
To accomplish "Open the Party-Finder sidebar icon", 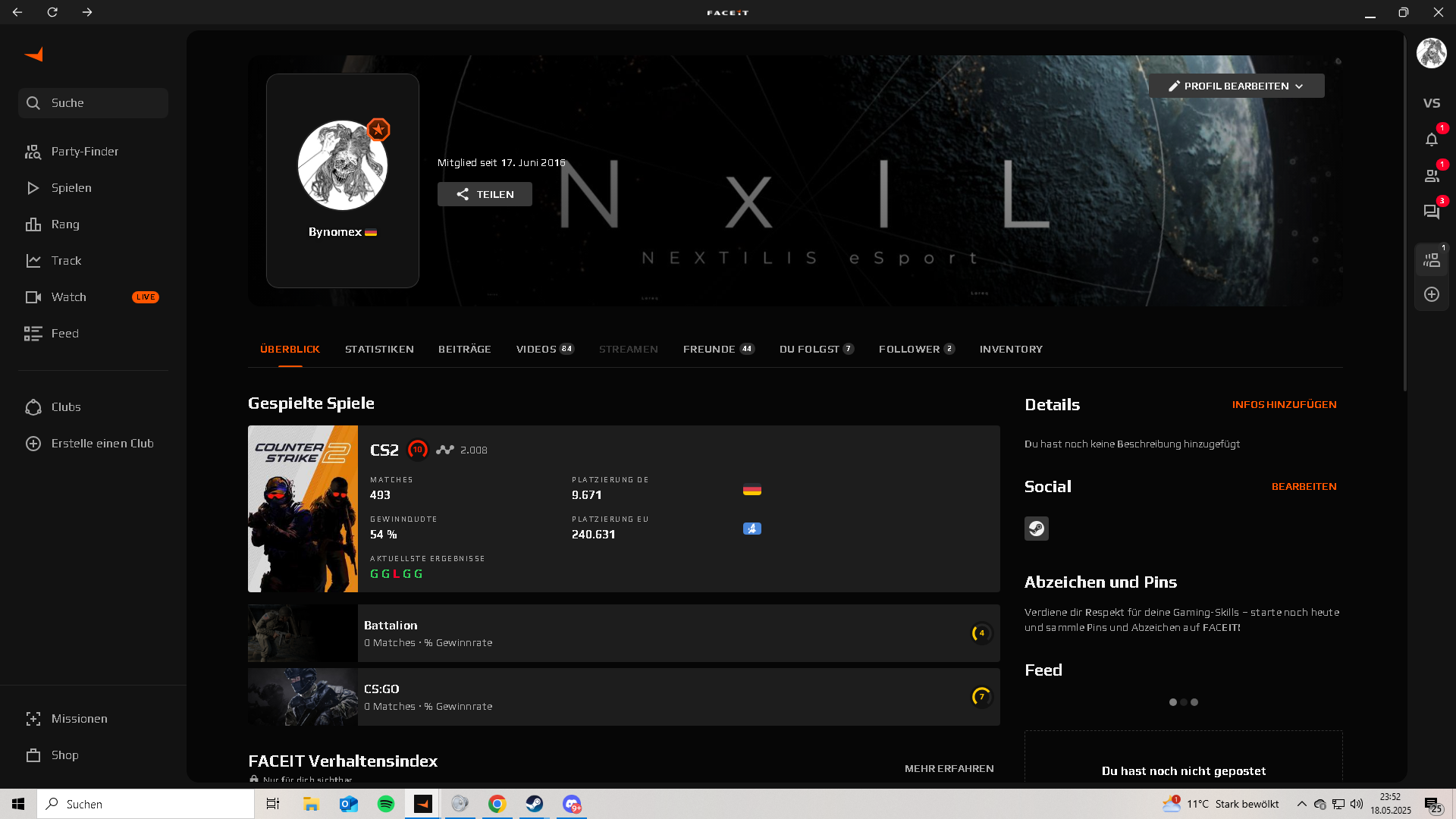I will pyautogui.click(x=33, y=152).
